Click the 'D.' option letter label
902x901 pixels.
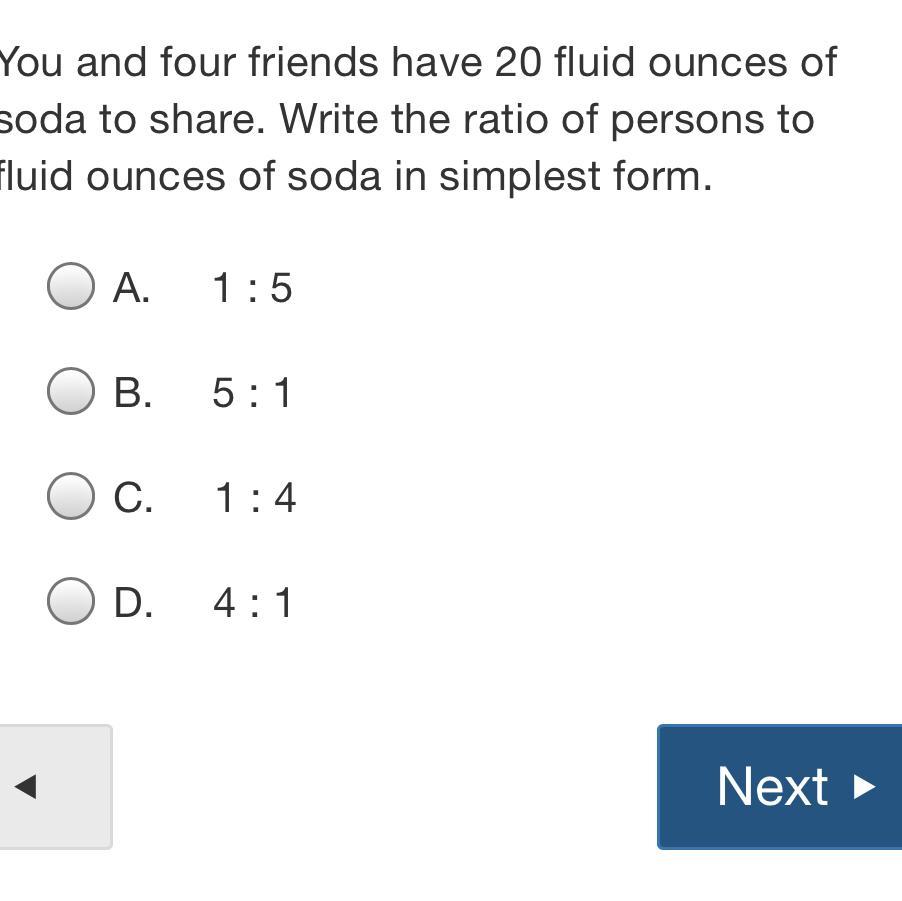pyautogui.click(x=133, y=603)
